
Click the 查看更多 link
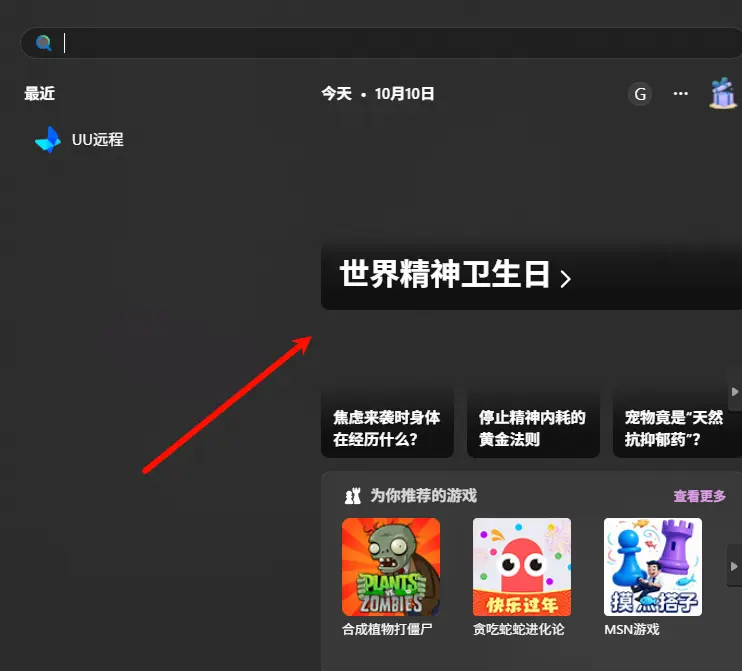tap(699, 496)
